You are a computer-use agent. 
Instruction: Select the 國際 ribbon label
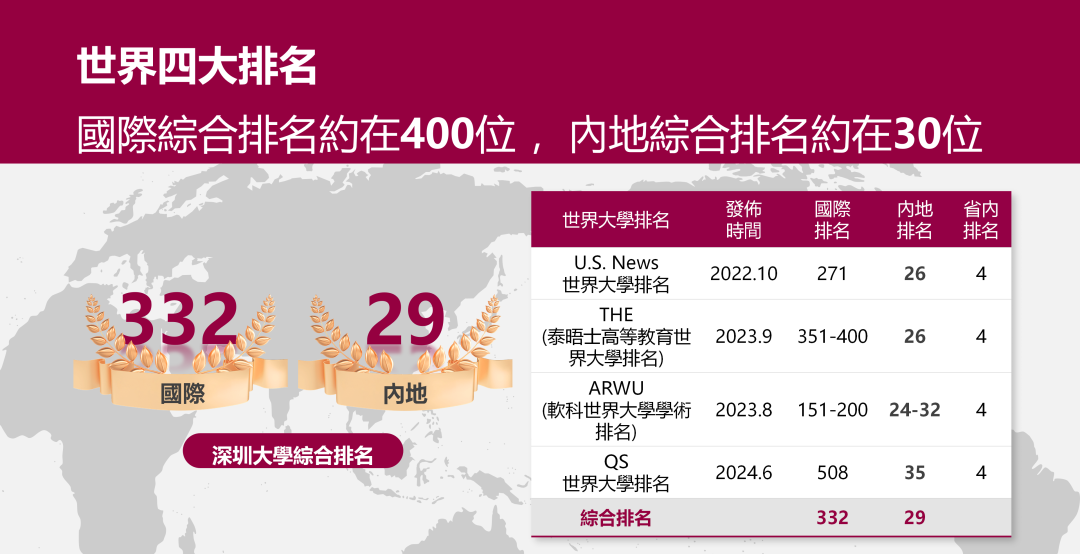click(x=183, y=394)
